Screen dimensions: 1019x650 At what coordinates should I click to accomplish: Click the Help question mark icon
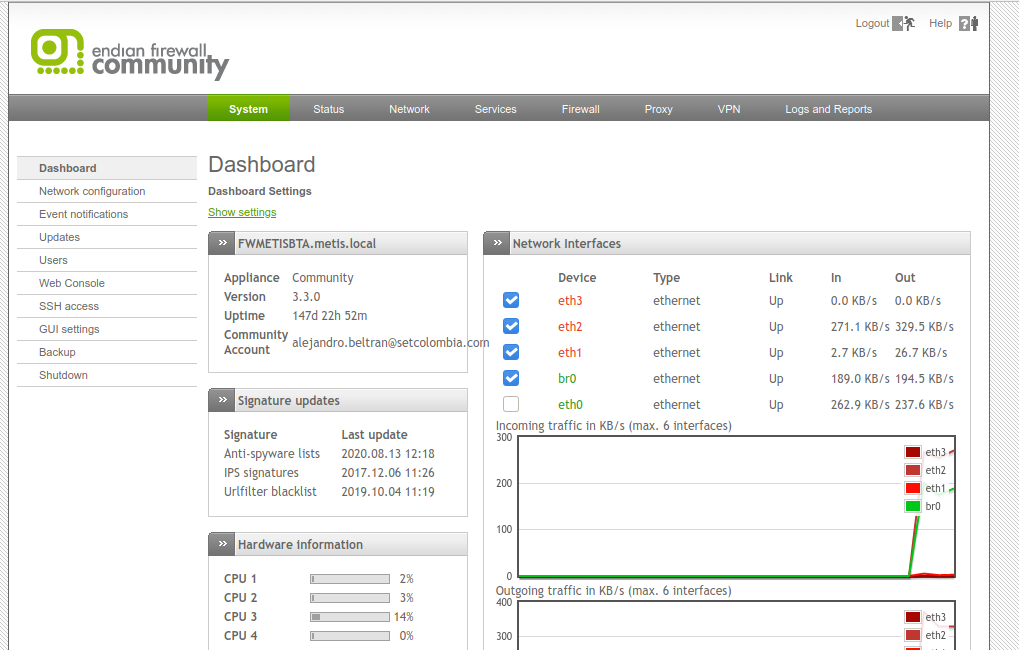(x=967, y=23)
